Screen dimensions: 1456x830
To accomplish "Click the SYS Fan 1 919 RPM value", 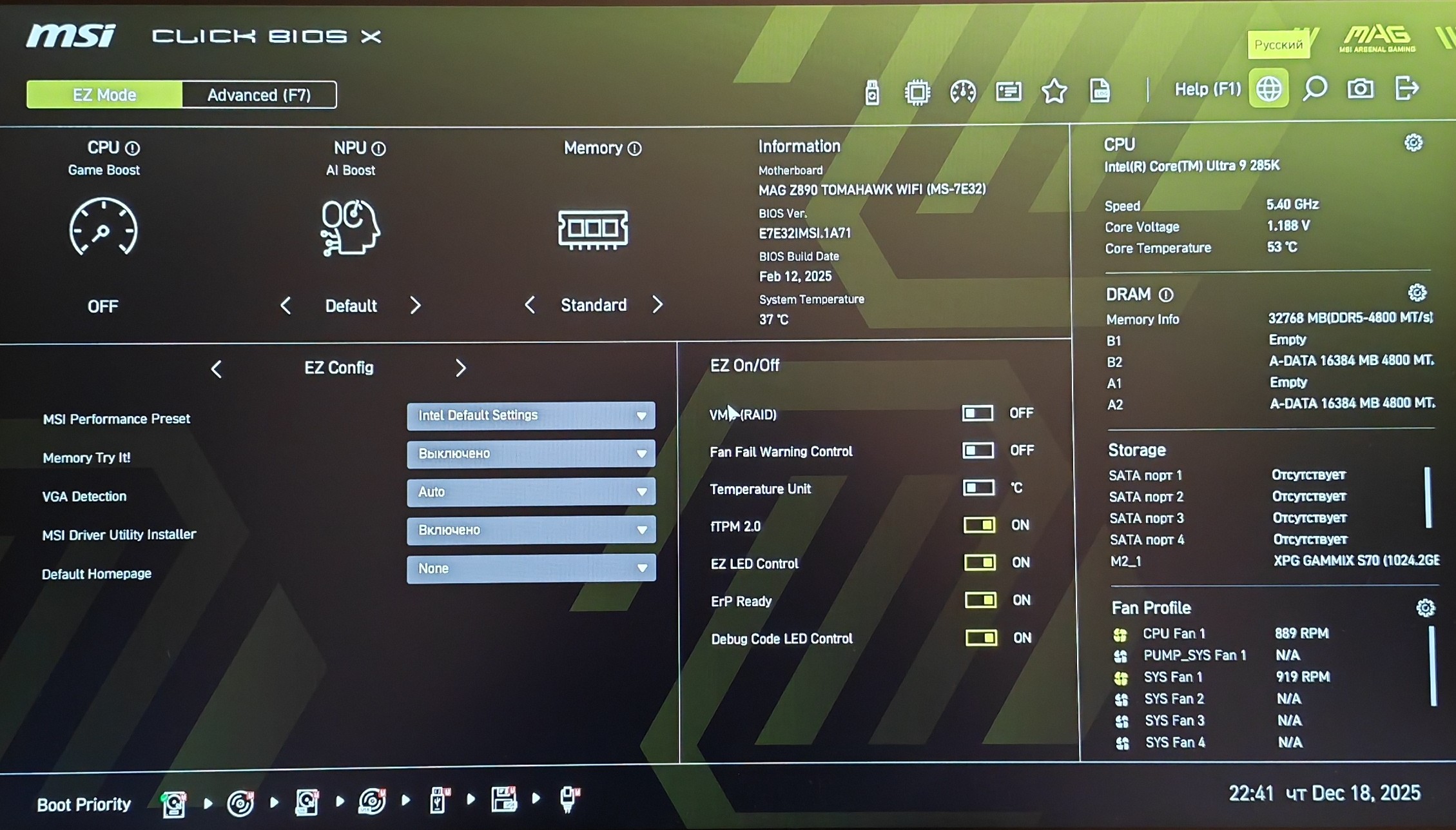I will [x=1303, y=677].
